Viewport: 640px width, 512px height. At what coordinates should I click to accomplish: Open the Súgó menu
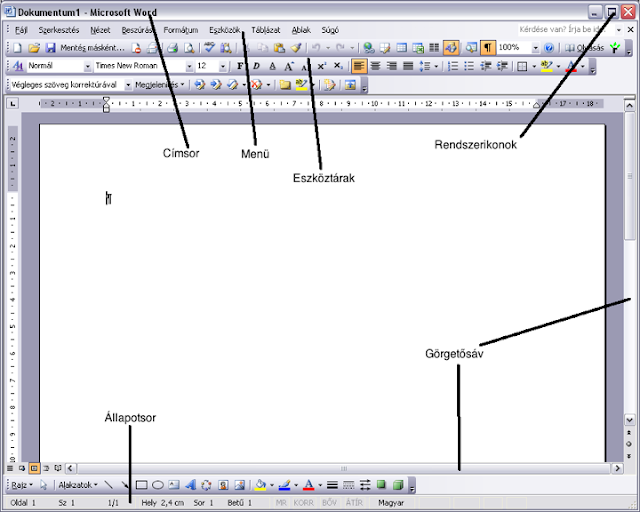pos(330,30)
